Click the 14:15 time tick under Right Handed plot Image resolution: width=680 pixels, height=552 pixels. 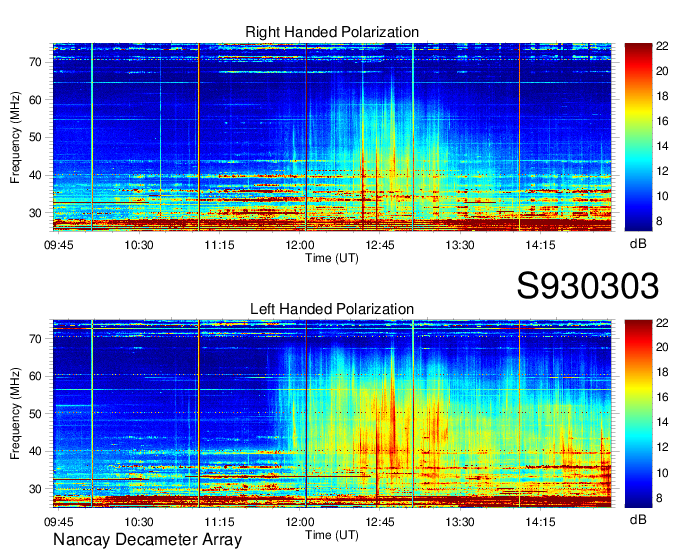pos(540,245)
